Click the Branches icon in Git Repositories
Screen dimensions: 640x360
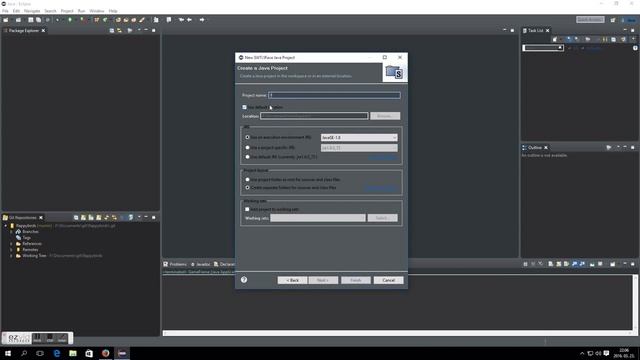[x=18, y=231]
